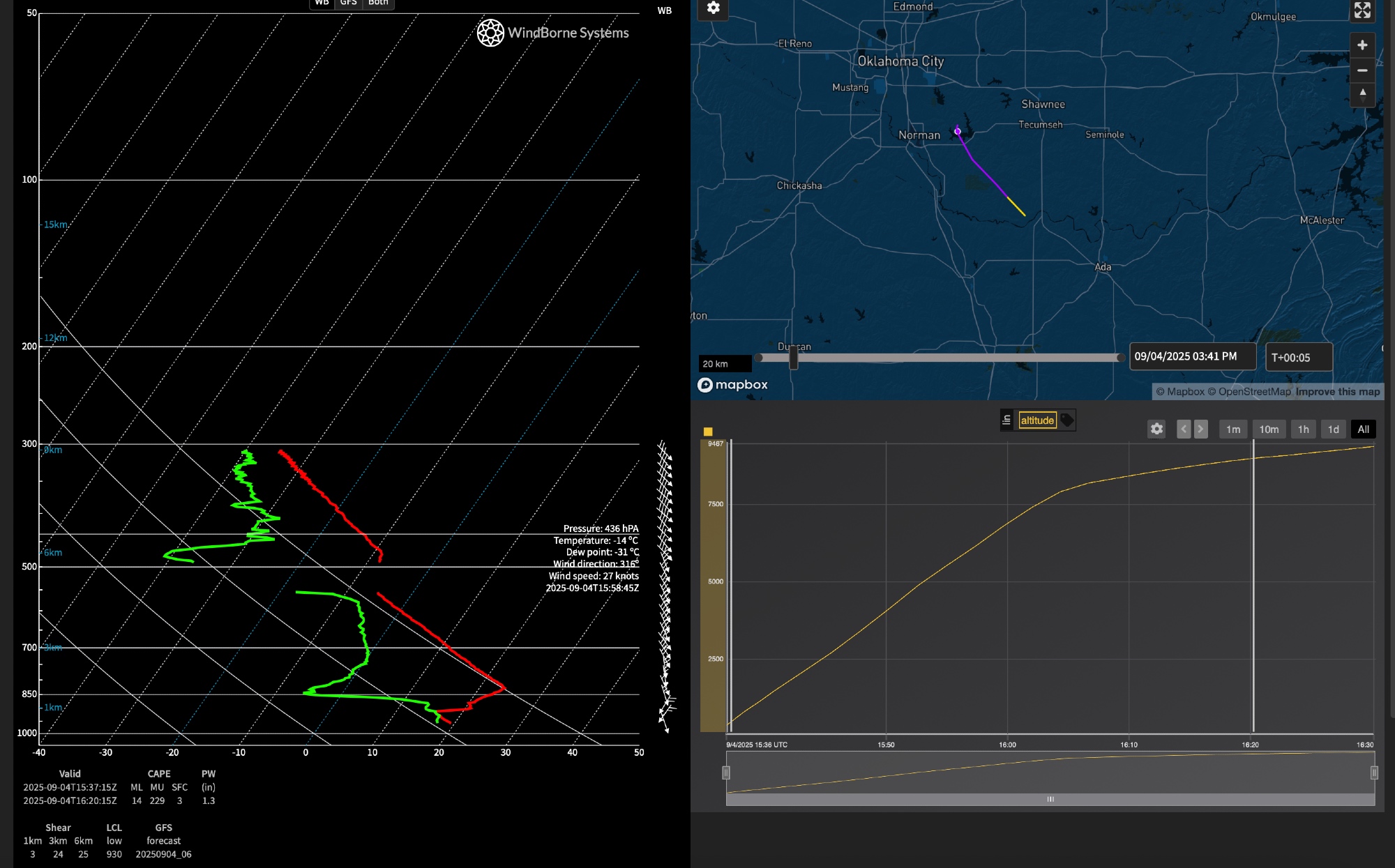Toggle yellow altitude legend square

pyautogui.click(x=708, y=432)
